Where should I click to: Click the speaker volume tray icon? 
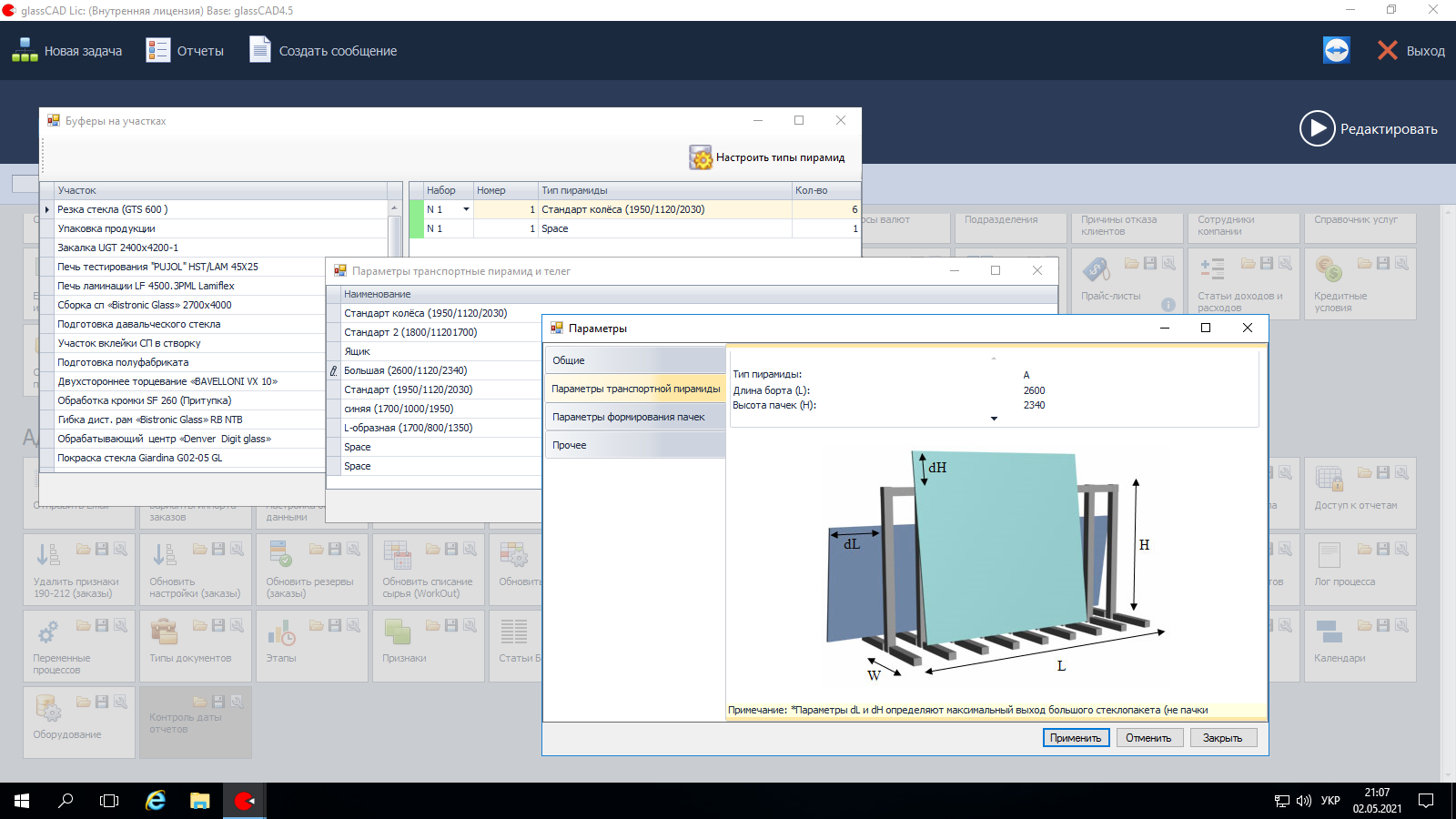(x=1303, y=801)
